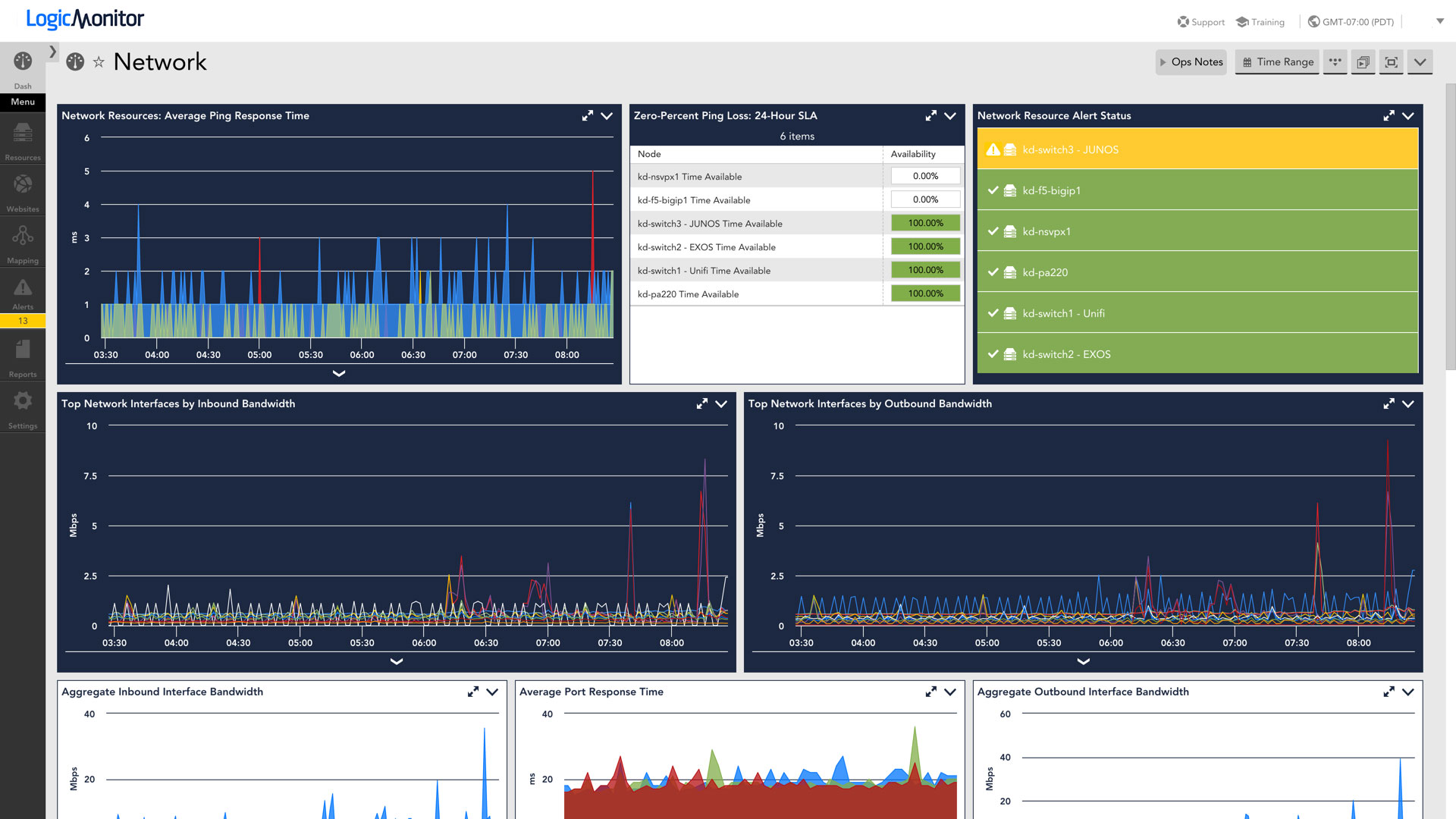Expand the collapsed sidebar arrow
This screenshot has height=819, width=1456.
click(52, 52)
